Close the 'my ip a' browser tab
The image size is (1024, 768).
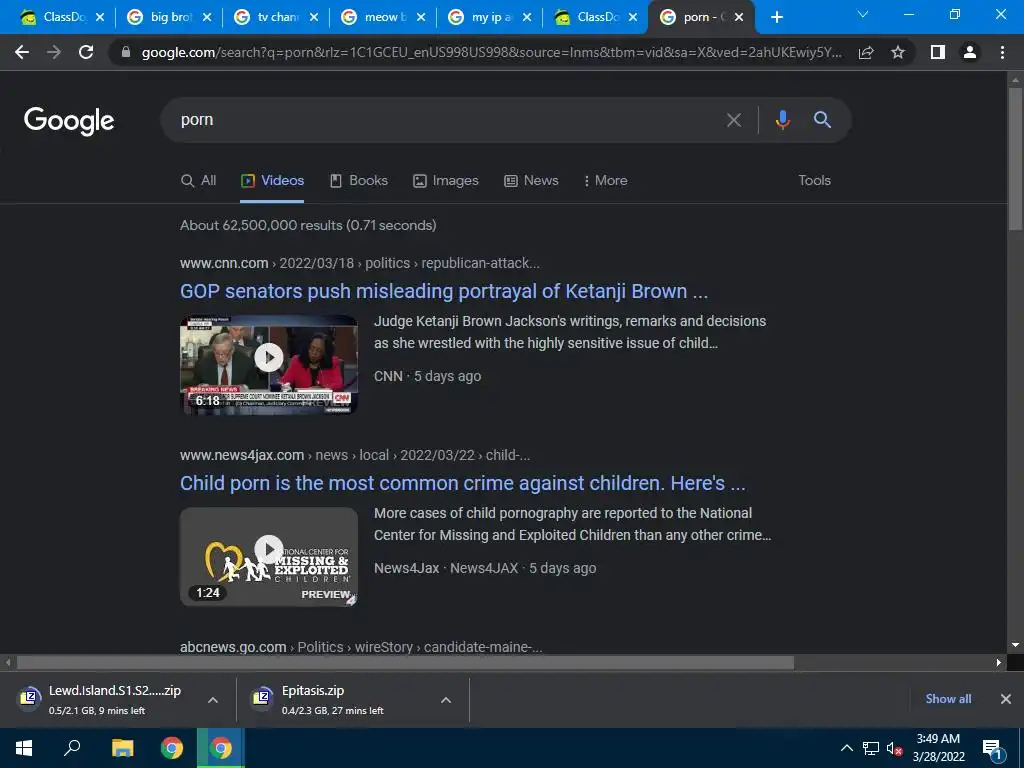point(528,17)
